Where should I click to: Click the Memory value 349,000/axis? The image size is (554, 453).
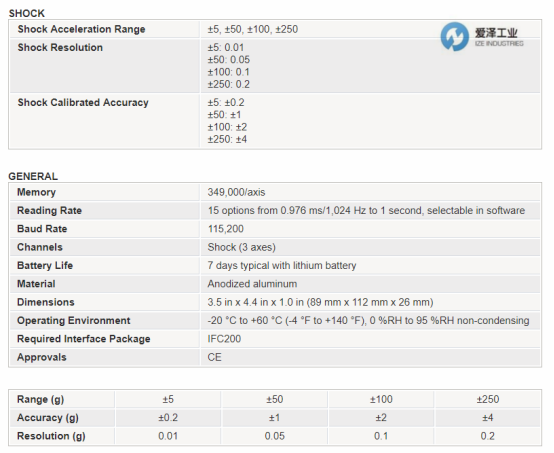tap(236, 192)
